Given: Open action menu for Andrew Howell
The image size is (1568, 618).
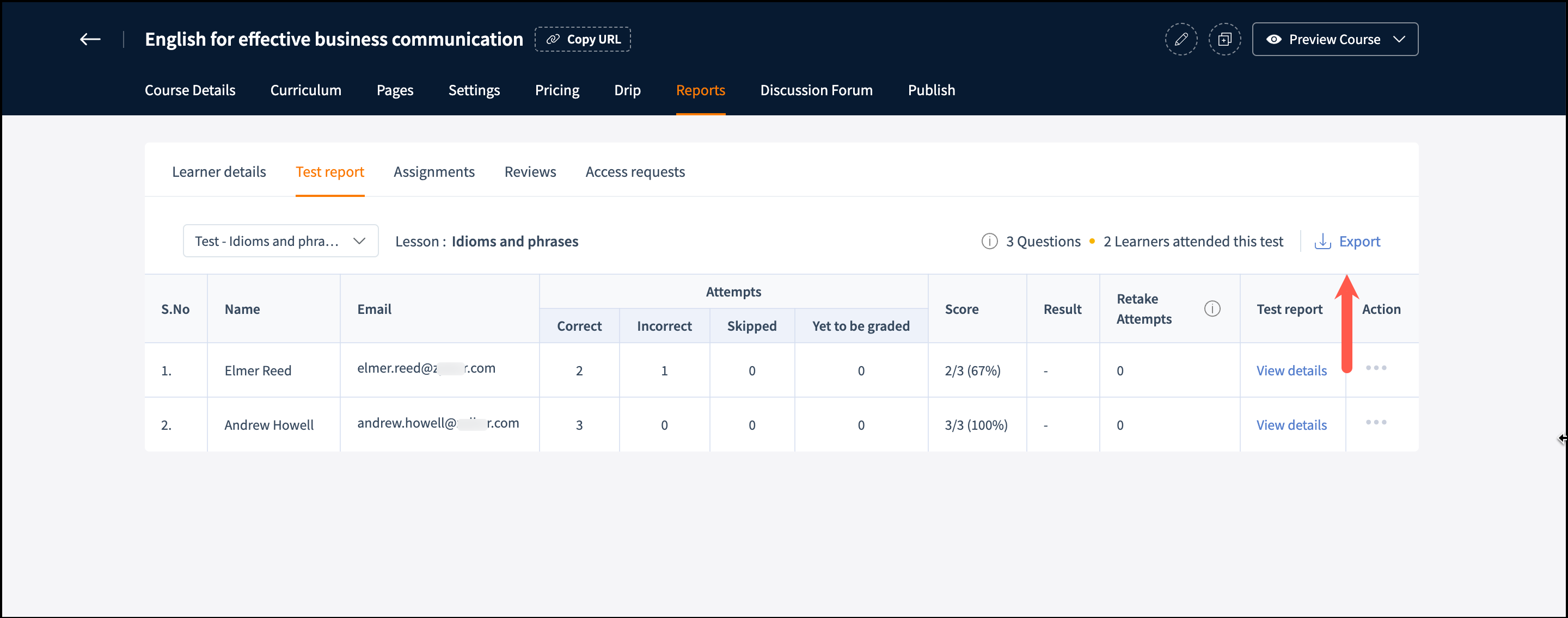Looking at the screenshot, I should pyautogui.click(x=1375, y=422).
